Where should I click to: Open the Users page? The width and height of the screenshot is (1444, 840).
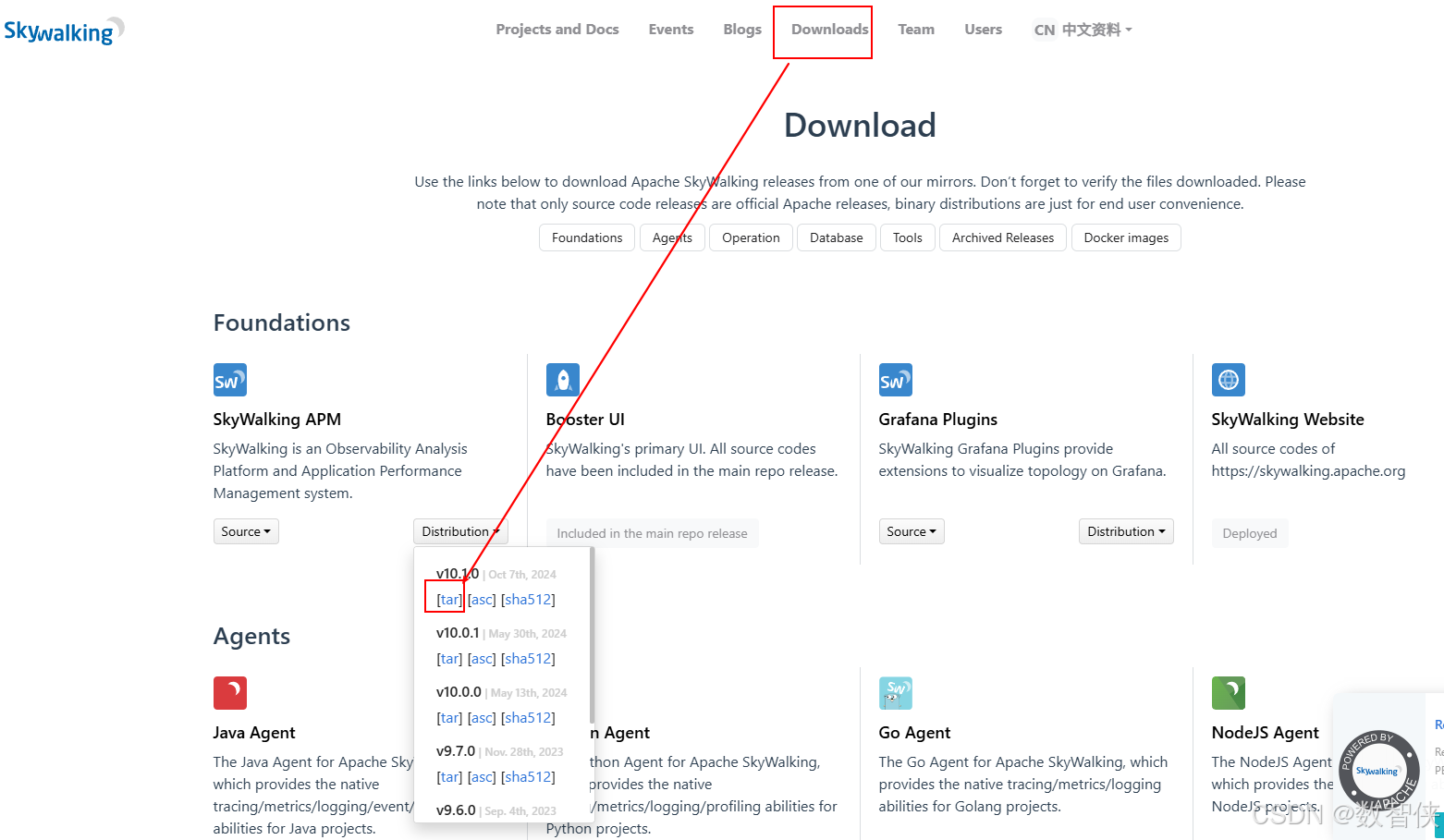pos(983,30)
